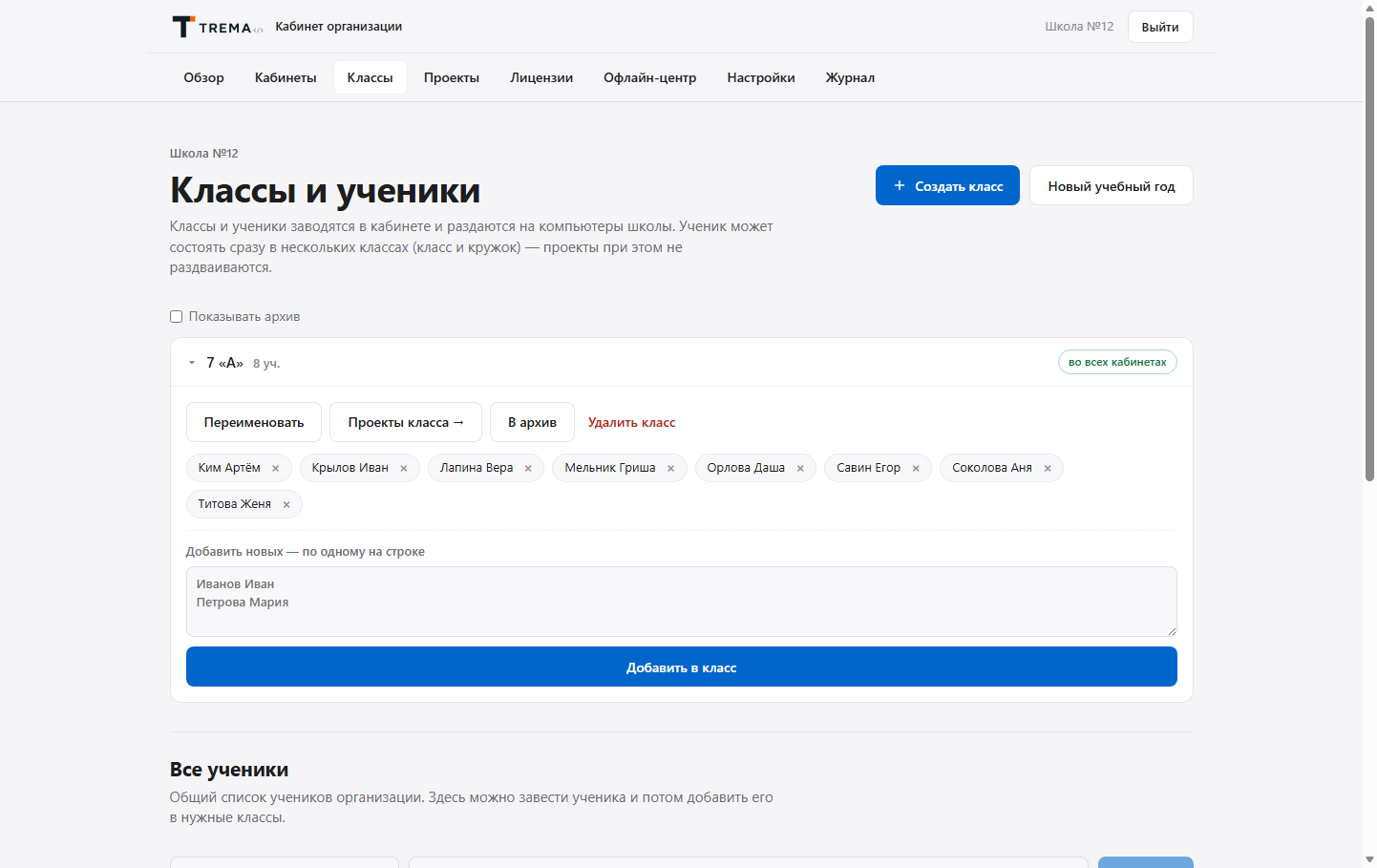This screenshot has height=868, width=1377.
Task: Remove student Соколова Аня from class
Action: click(x=1048, y=468)
